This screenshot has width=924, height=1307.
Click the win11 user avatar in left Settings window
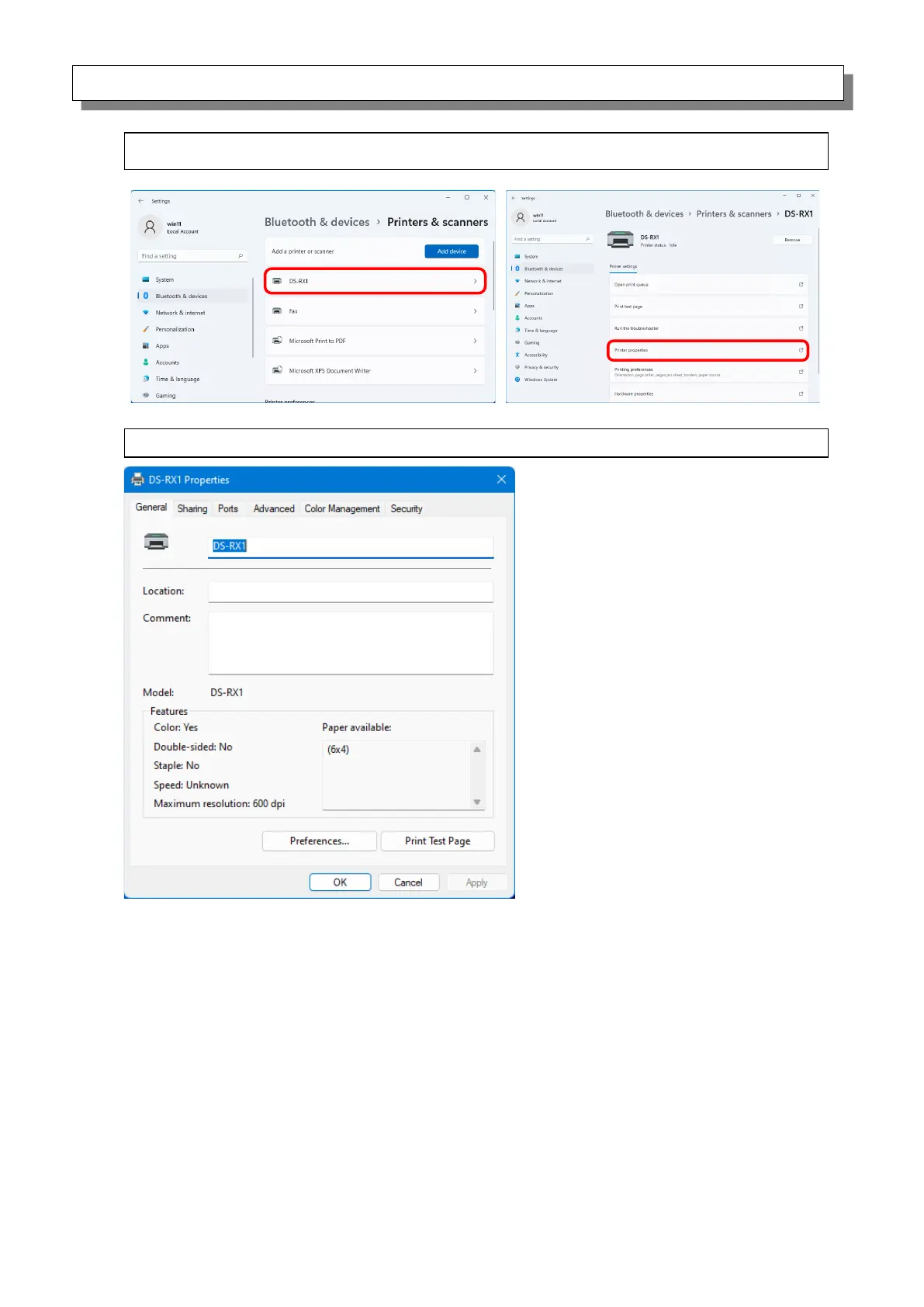(151, 227)
